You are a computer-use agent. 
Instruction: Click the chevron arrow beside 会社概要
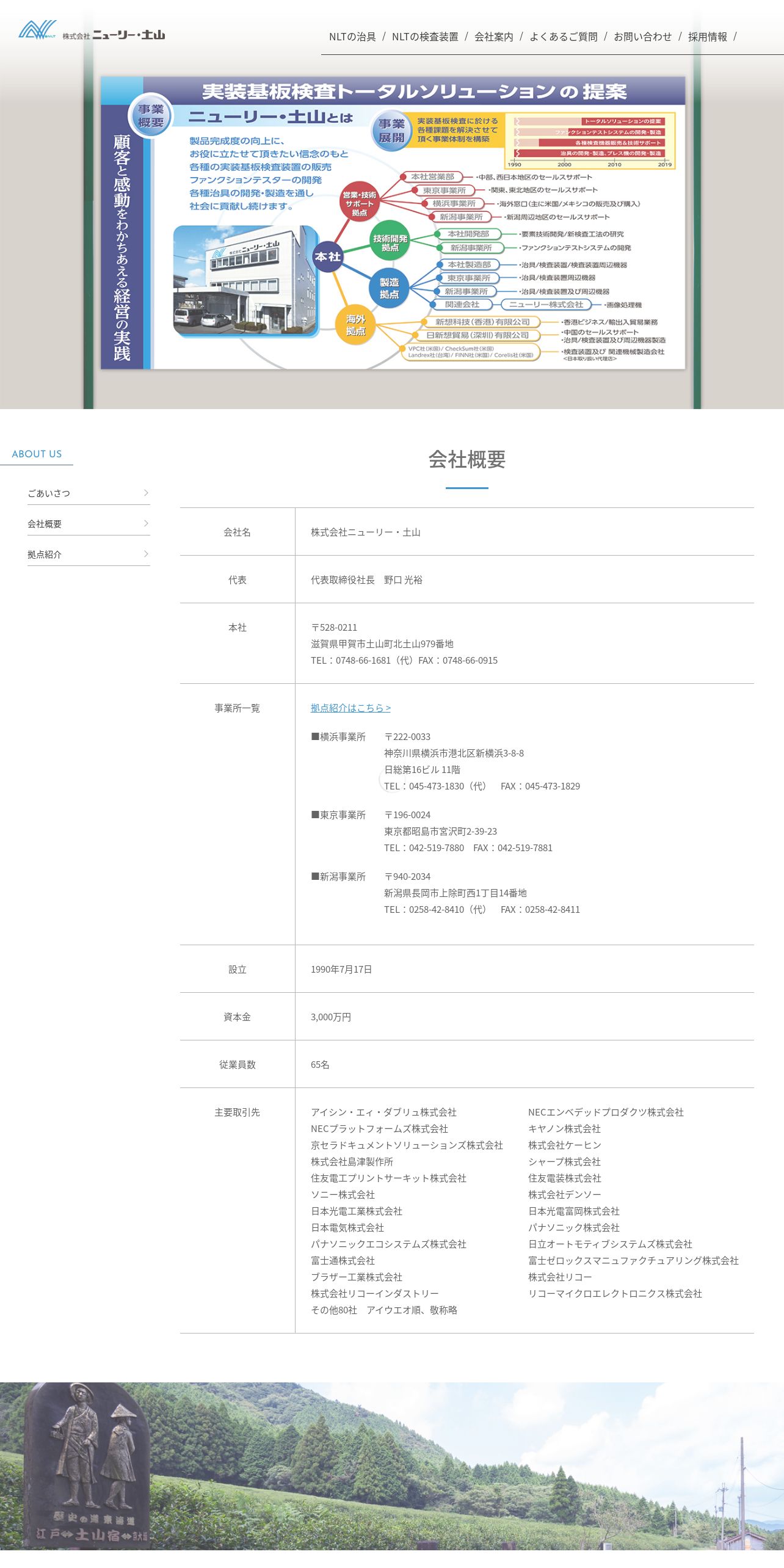pyautogui.click(x=146, y=523)
